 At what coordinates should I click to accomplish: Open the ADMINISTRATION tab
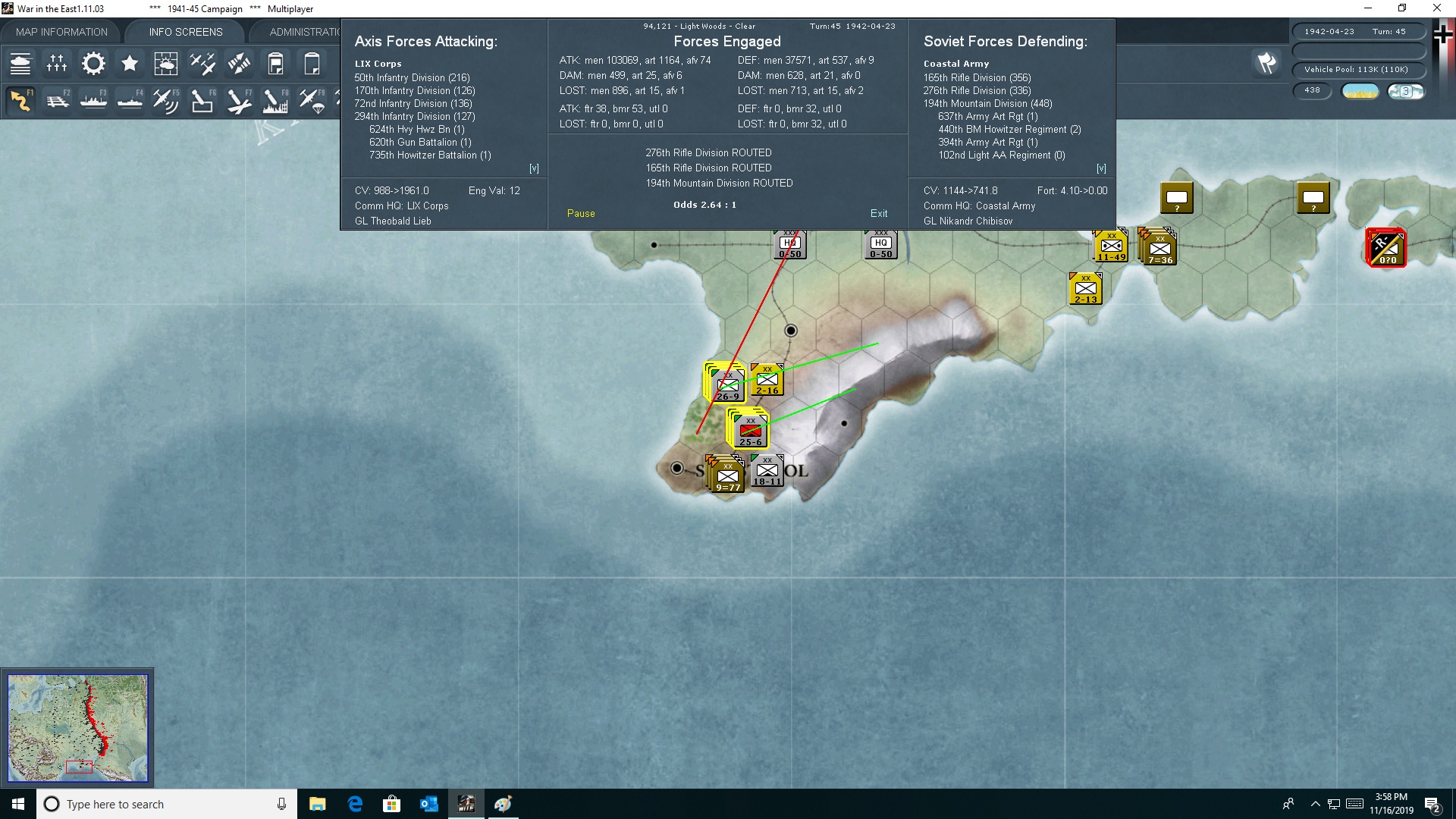click(304, 32)
